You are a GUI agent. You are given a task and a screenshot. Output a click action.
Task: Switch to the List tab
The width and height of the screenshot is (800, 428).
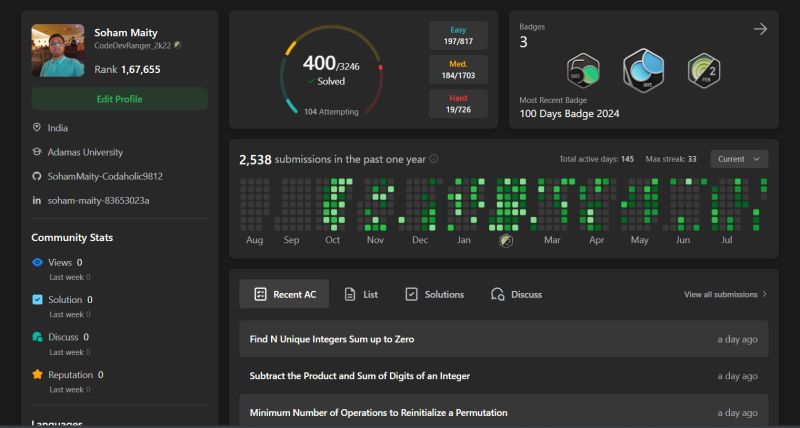[361, 294]
